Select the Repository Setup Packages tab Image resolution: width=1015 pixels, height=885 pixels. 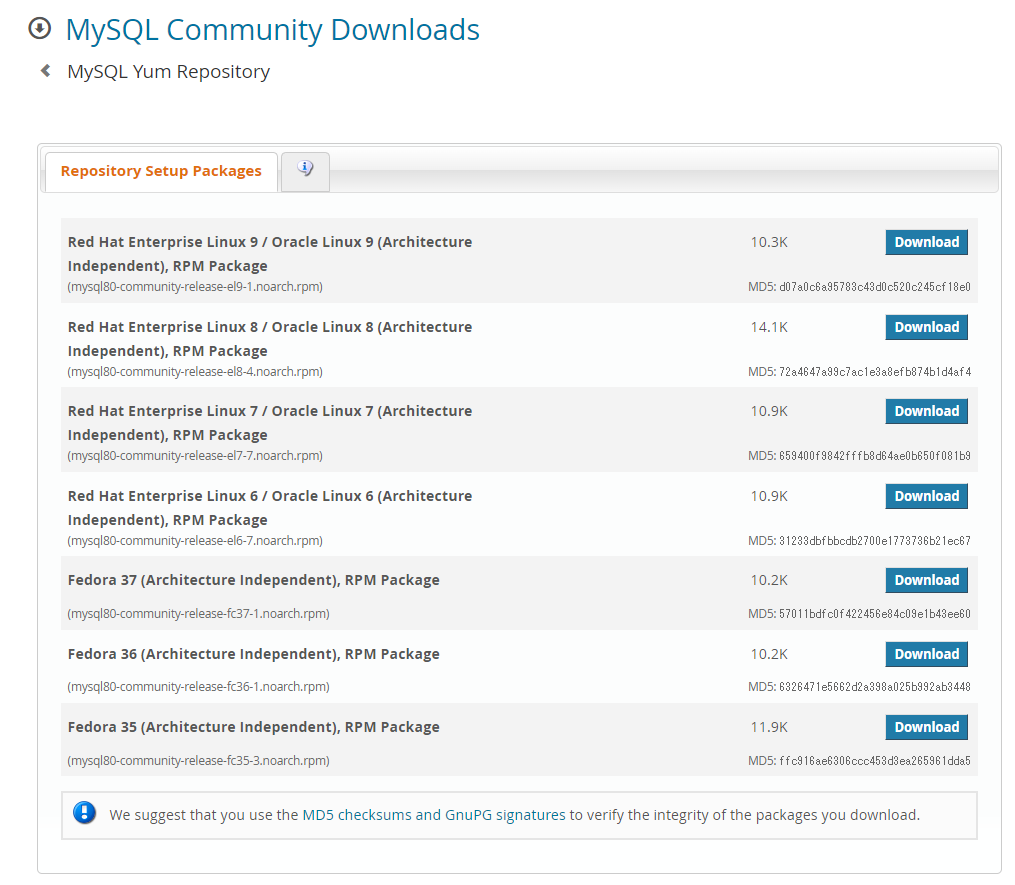[161, 171]
